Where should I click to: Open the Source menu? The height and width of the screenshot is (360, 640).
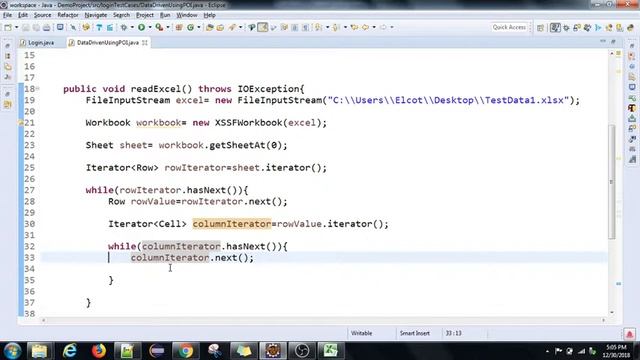click(42, 15)
